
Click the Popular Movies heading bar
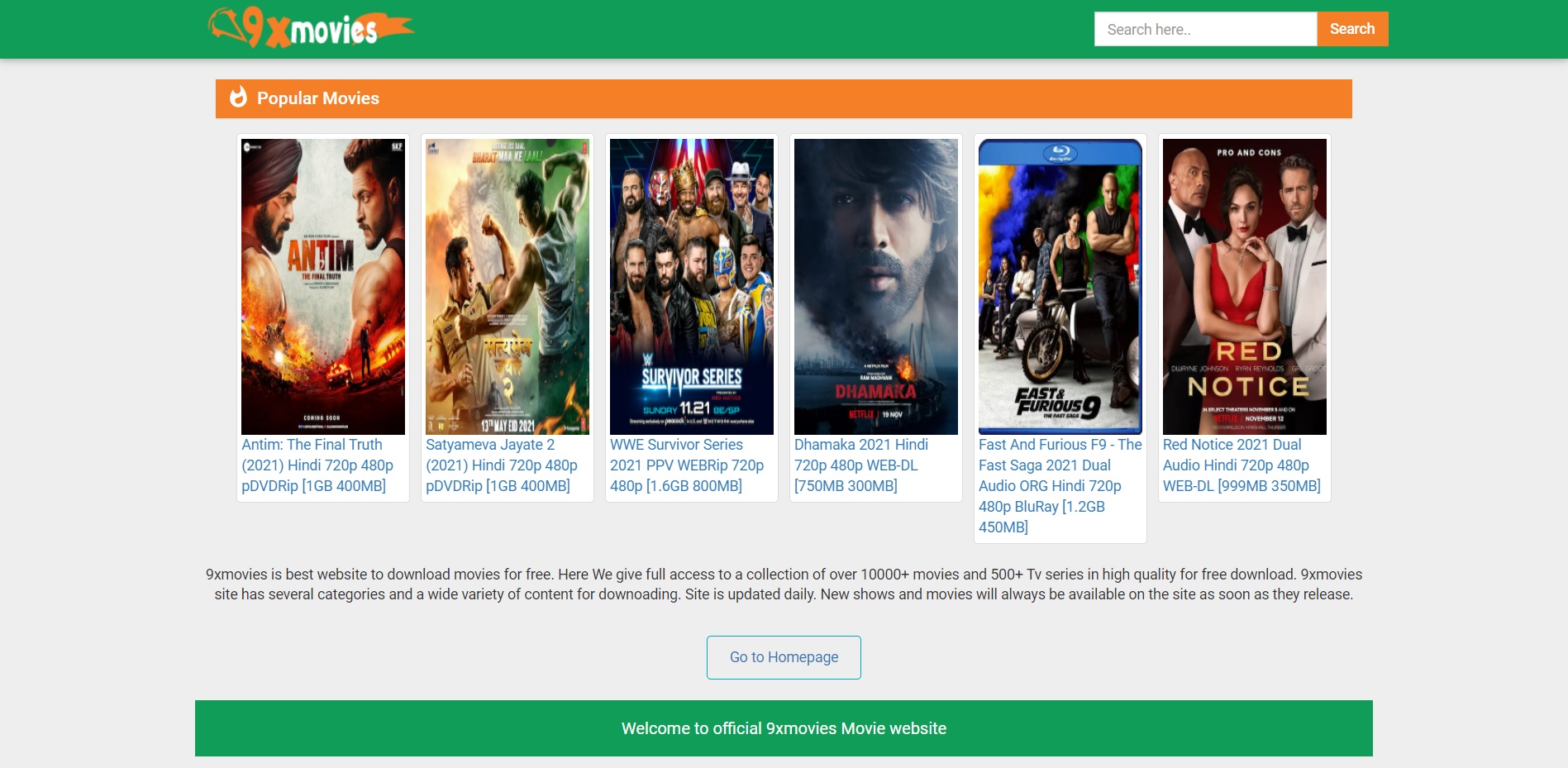(x=784, y=98)
